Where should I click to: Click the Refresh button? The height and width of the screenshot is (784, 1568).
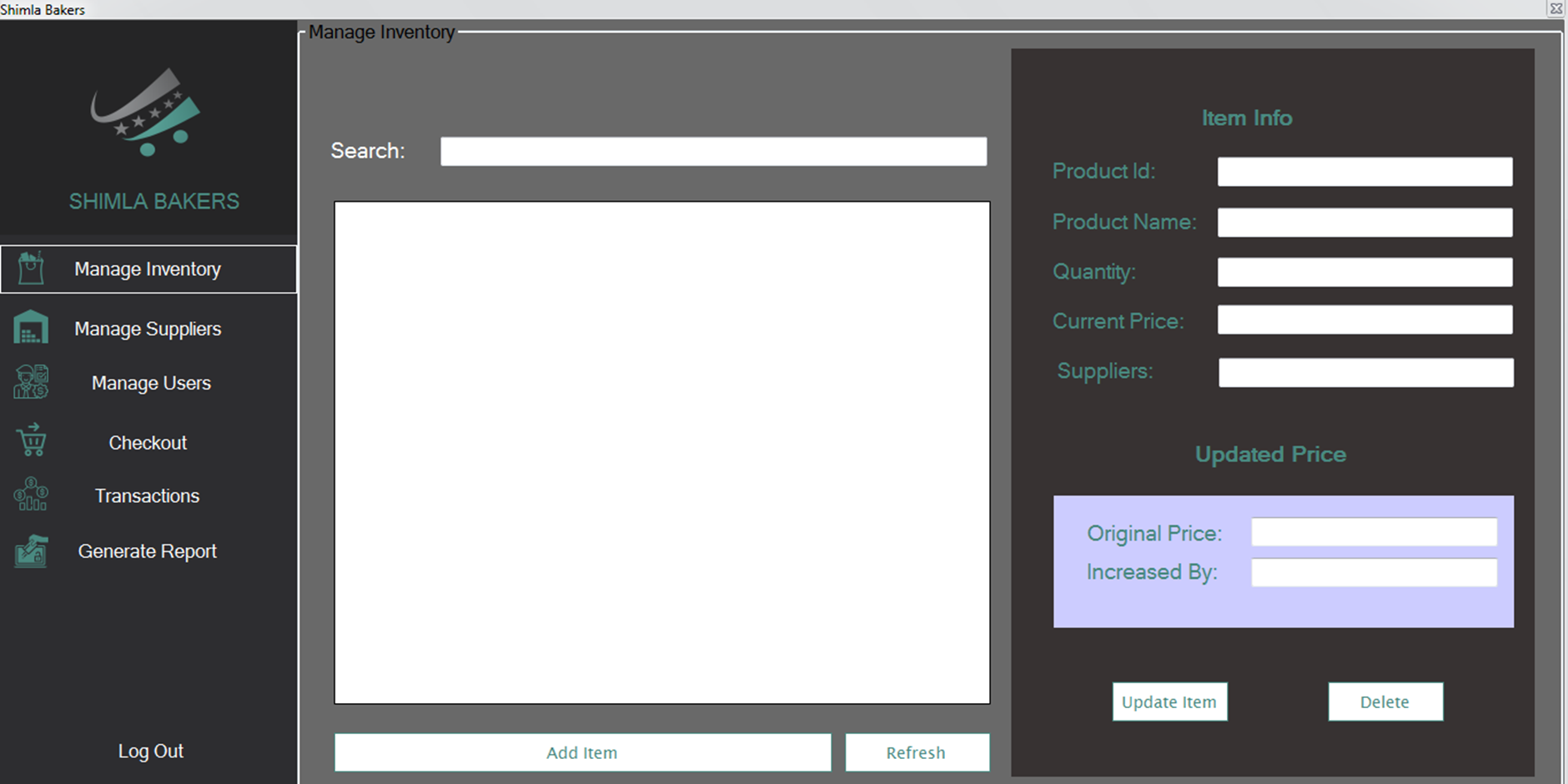(x=917, y=752)
